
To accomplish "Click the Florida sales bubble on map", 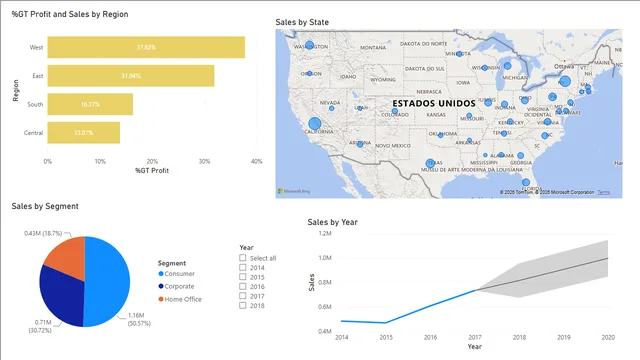I will coord(526,182).
